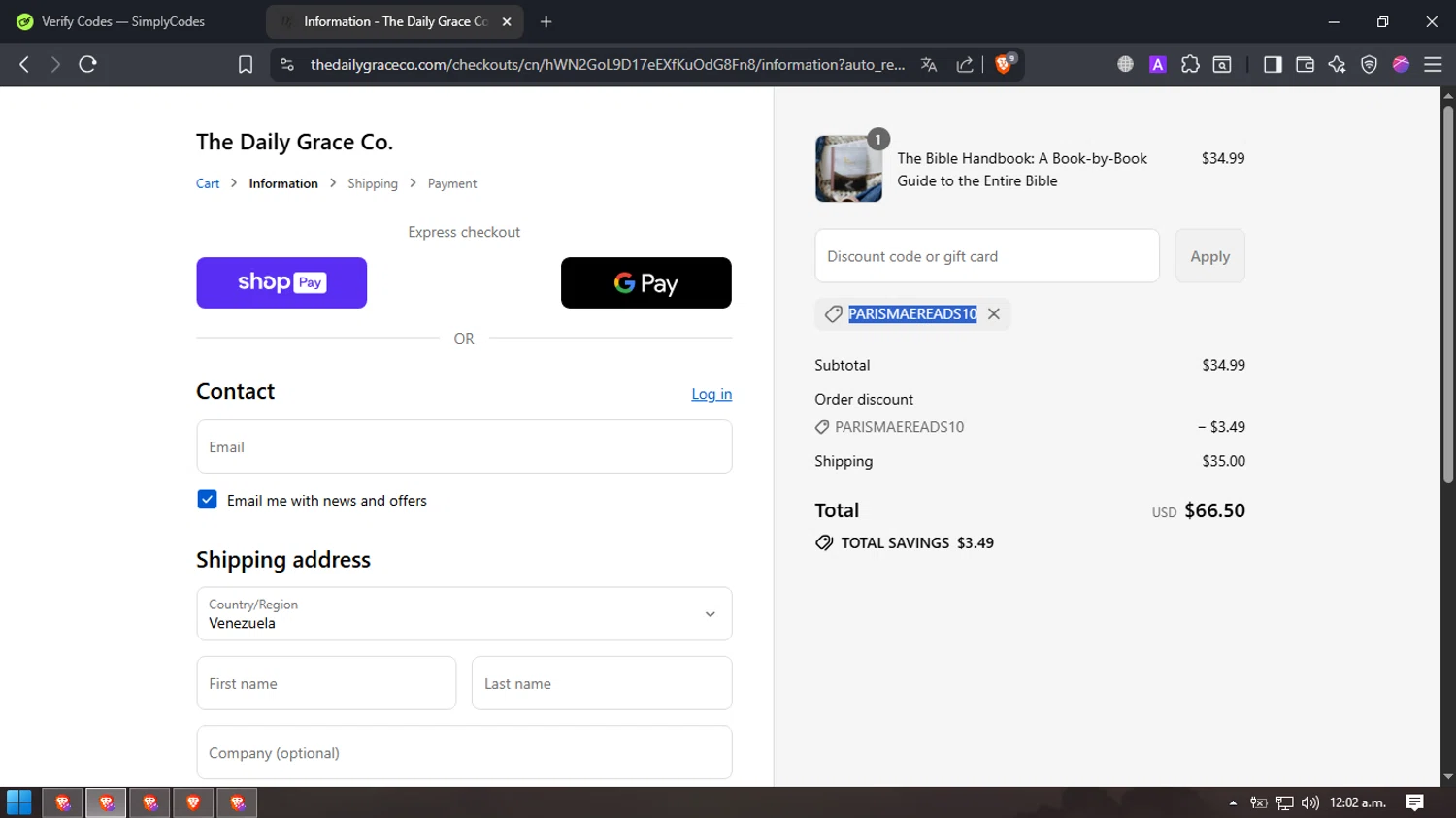Click the page vertical scrollbar
Viewport: 1456px width, 818px height.
[x=1448, y=294]
